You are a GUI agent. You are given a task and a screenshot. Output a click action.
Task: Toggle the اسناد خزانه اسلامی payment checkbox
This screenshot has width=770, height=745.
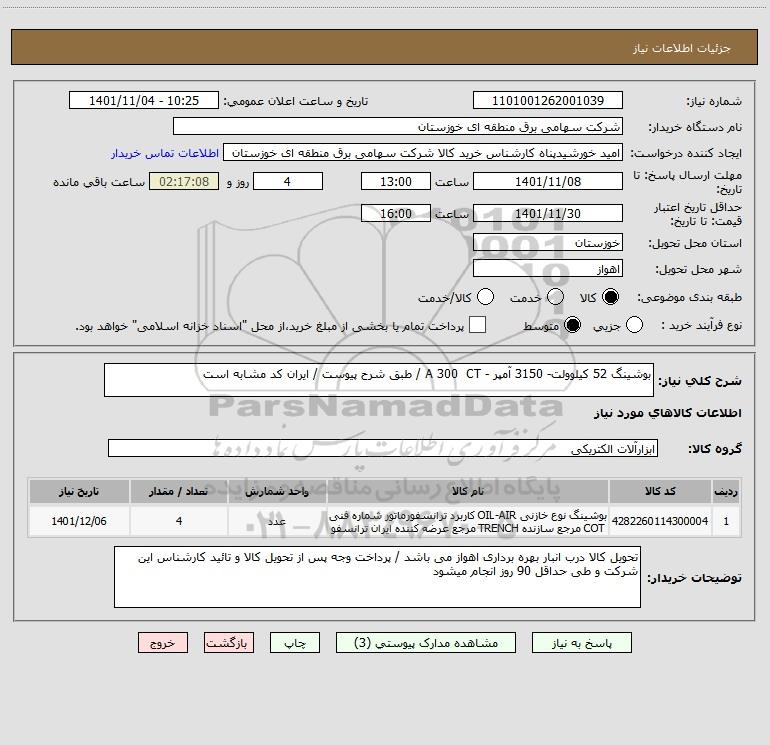(x=478, y=325)
